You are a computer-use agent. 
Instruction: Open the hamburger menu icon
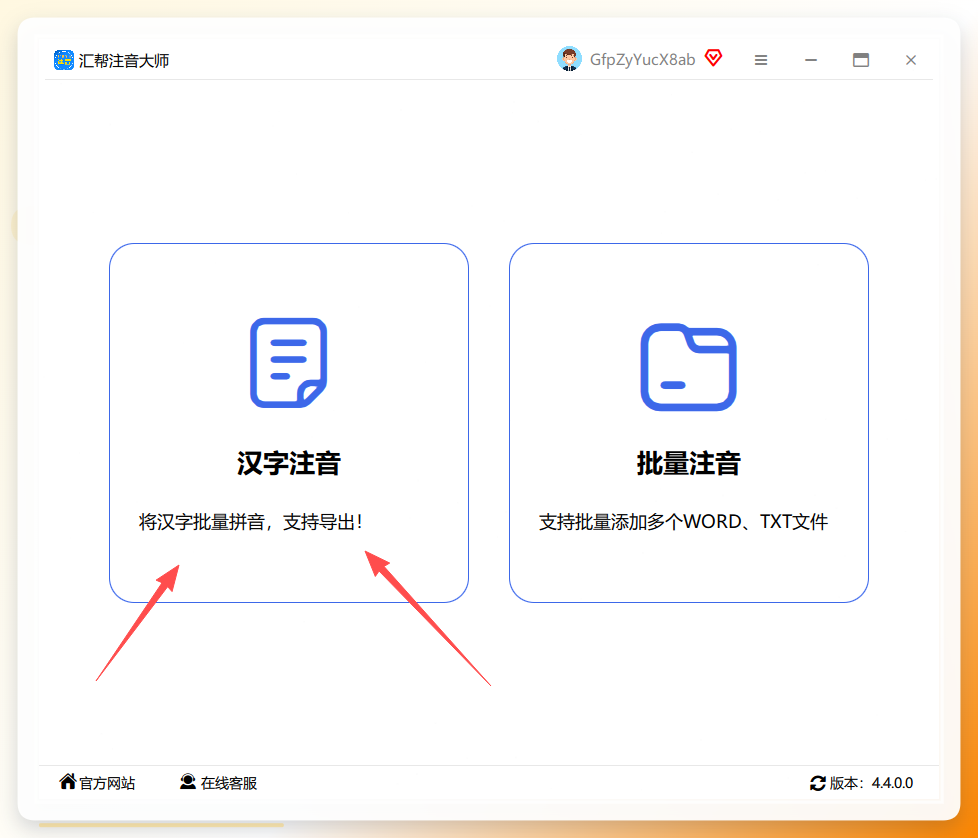[761, 60]
